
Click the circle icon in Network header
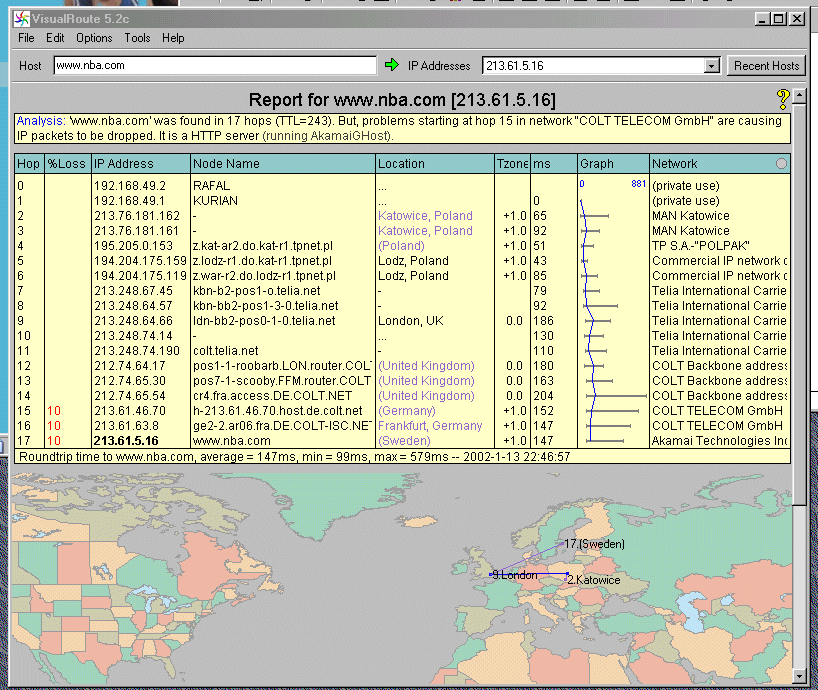coord(781,164)
